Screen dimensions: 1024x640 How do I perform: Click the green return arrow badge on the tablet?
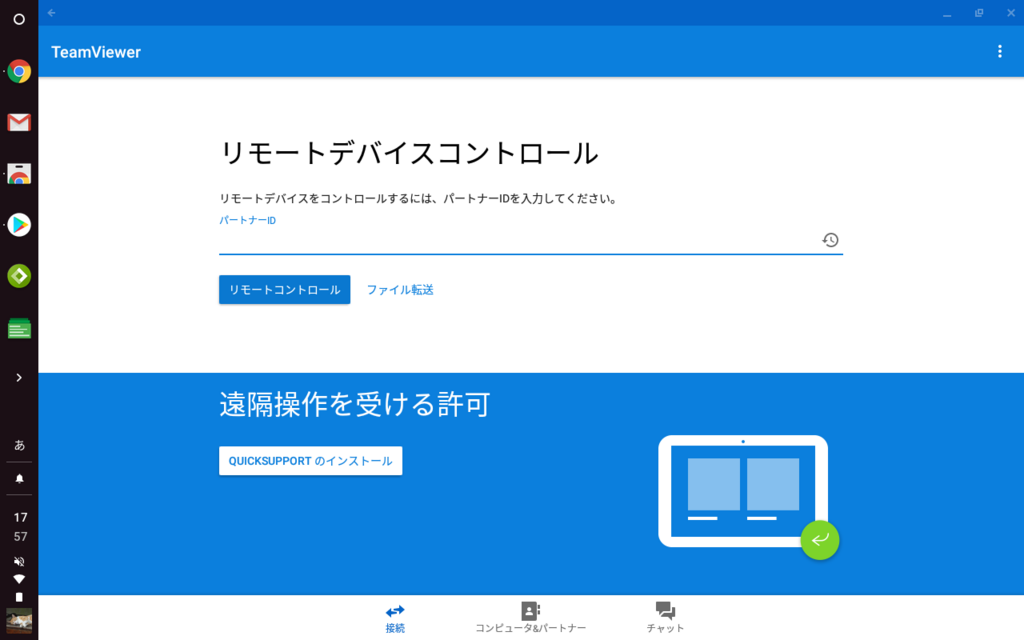tap(820, 540)
